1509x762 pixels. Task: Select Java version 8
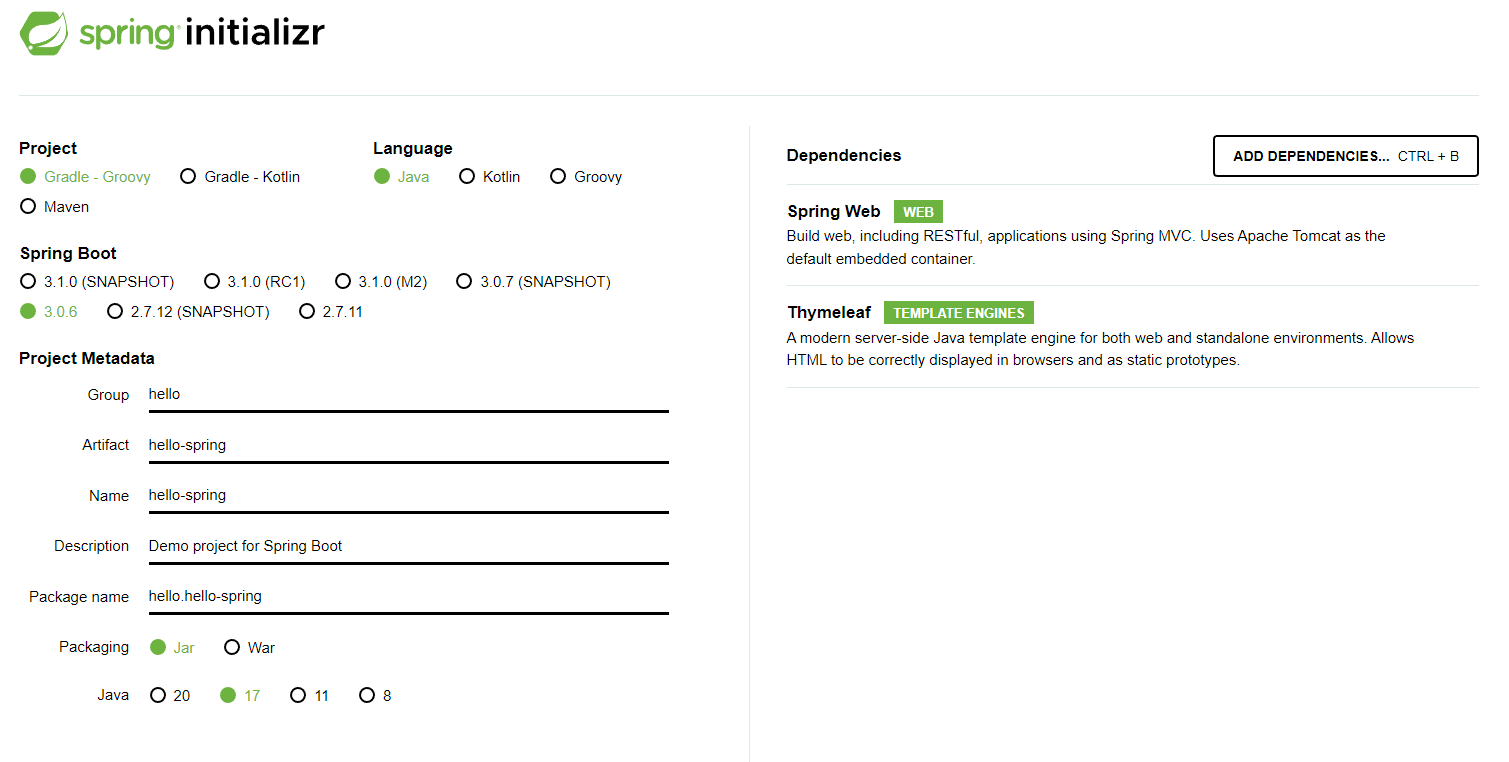click(x=375, y=696)
